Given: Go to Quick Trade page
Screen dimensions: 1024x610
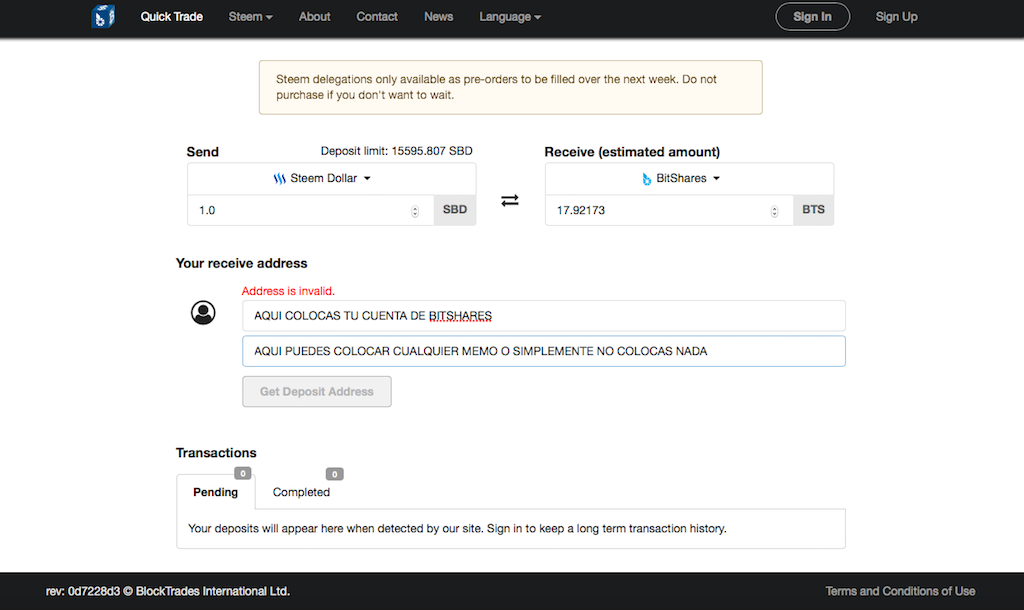Looking at the screenshot, I should (172, 17).
